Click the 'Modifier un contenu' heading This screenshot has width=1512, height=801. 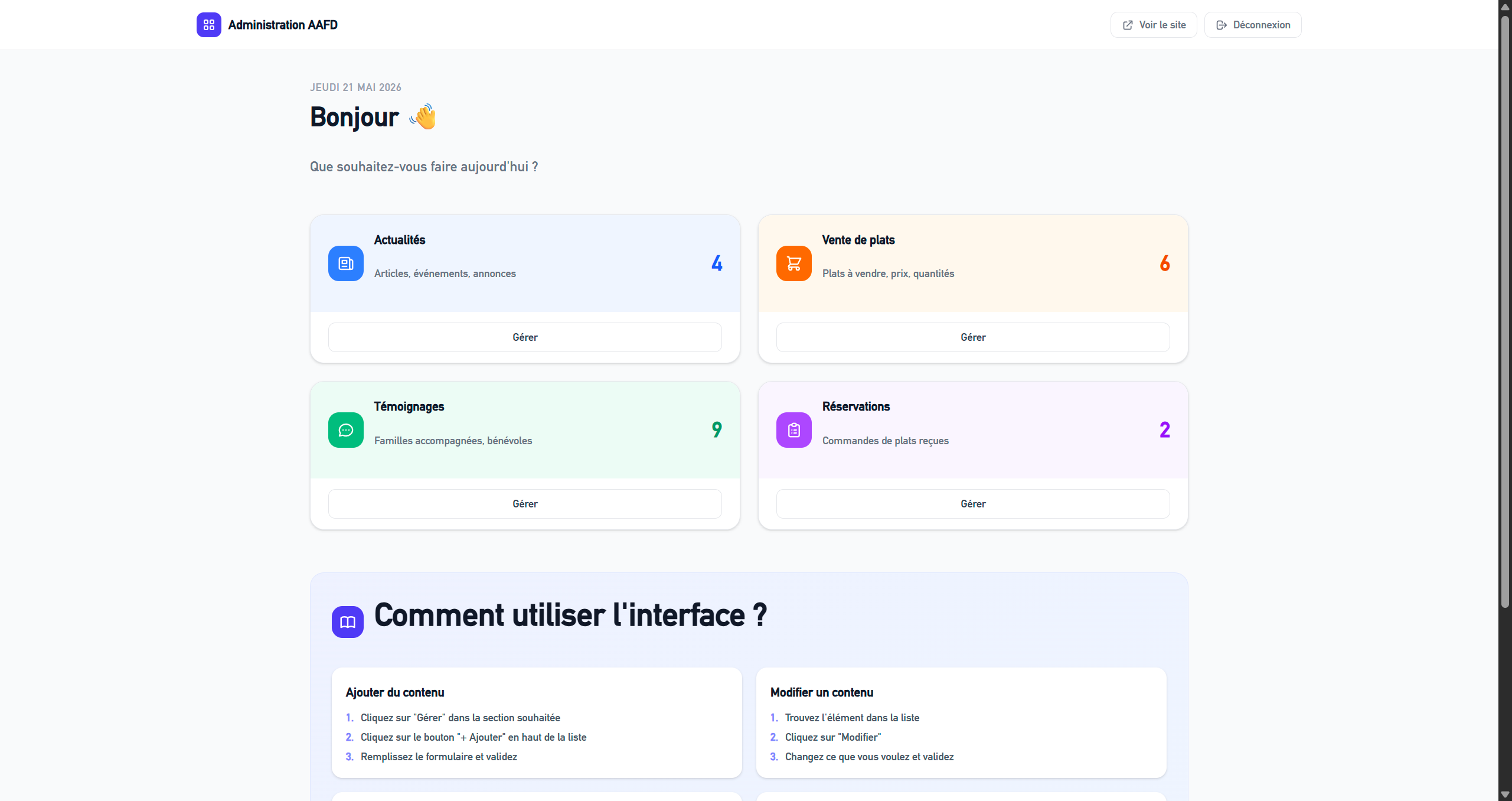[x=822, y=692]
